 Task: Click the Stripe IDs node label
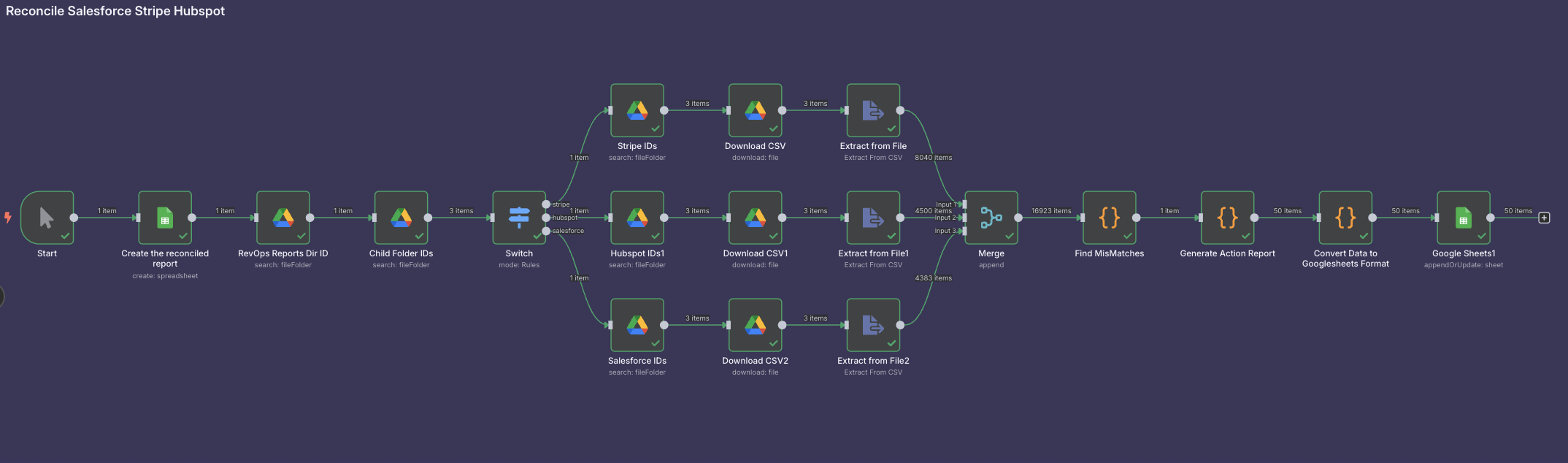pos(637,146)
